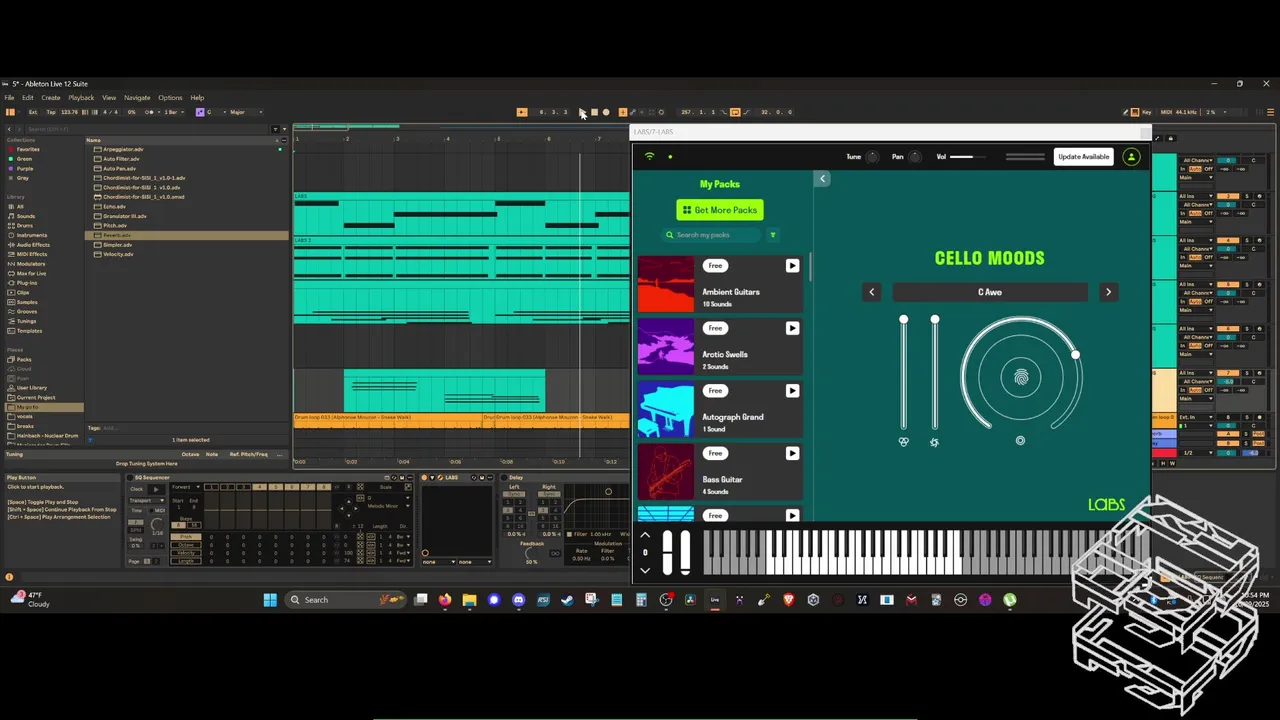Open the Navigate menu

[137, 98]
